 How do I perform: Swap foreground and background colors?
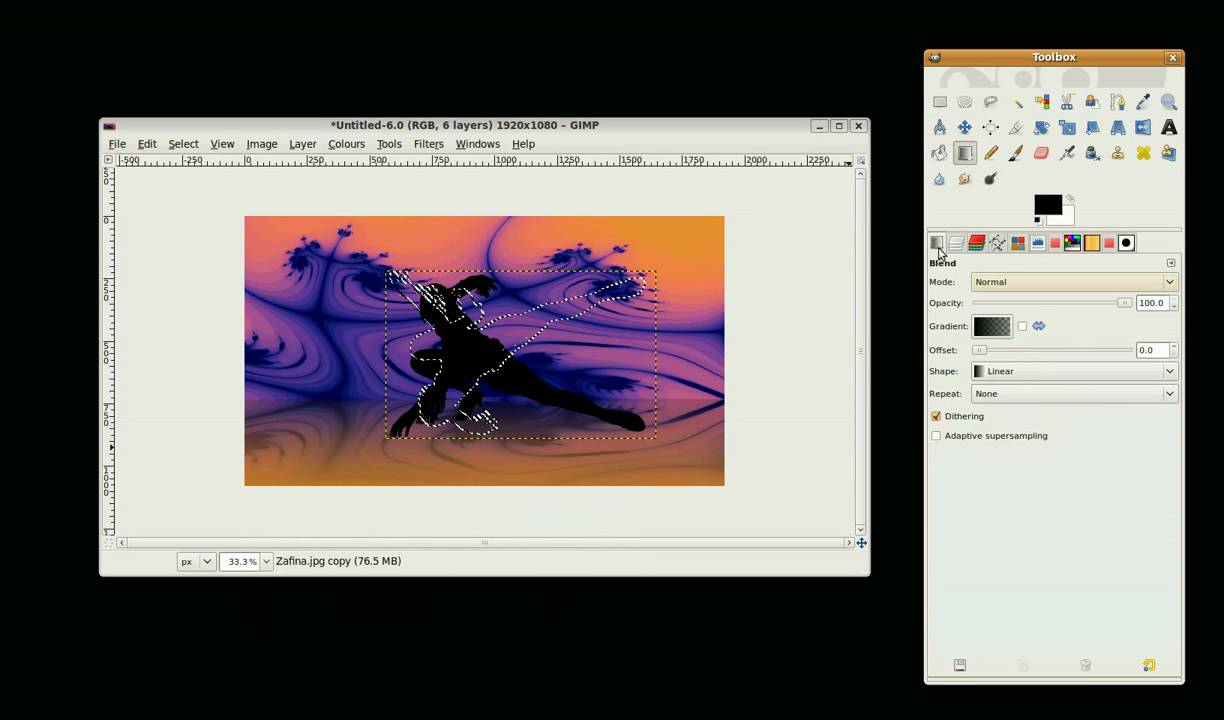coord(1070,199)
